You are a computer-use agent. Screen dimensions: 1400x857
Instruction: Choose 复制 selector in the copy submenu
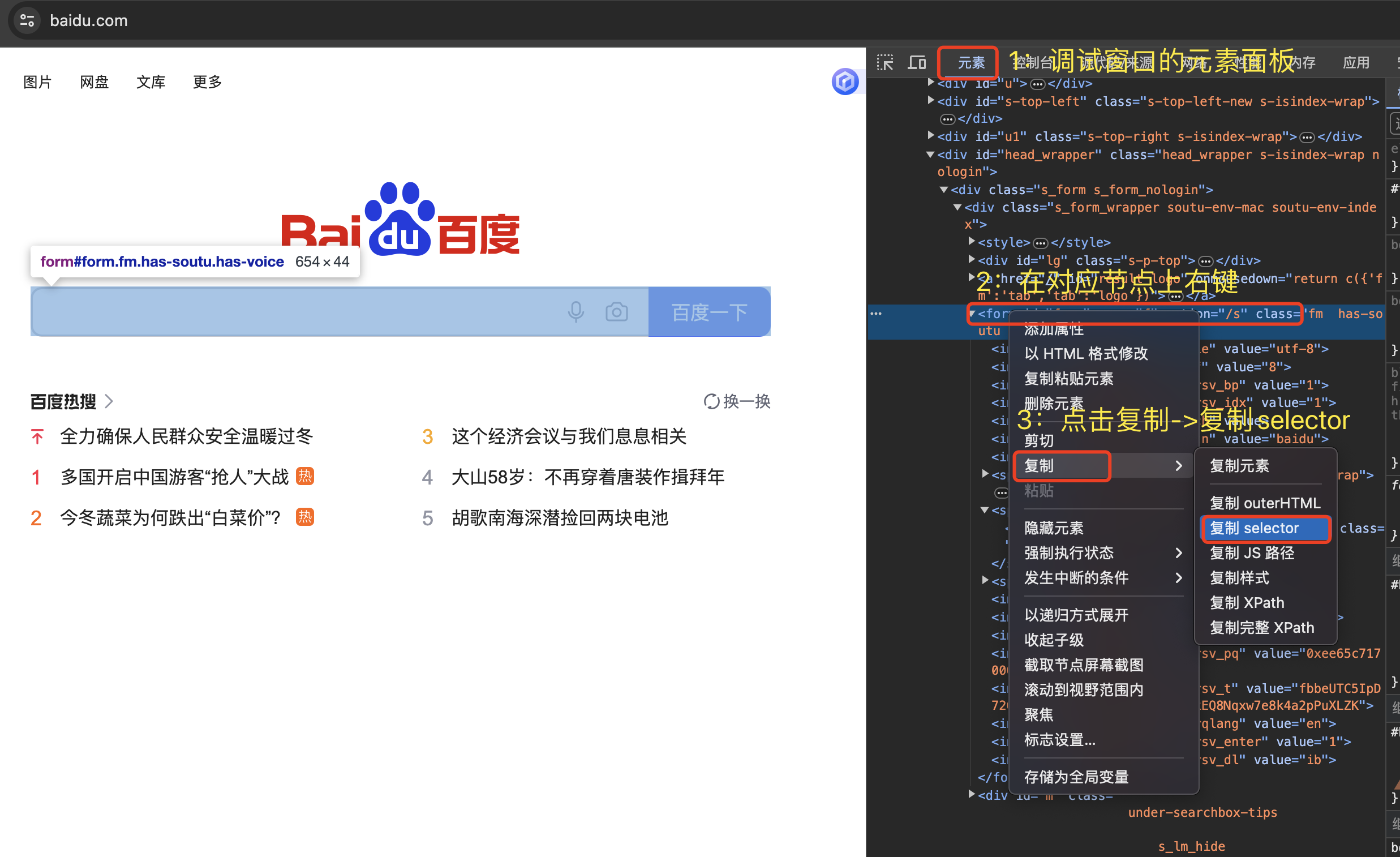coord(1266,528)
